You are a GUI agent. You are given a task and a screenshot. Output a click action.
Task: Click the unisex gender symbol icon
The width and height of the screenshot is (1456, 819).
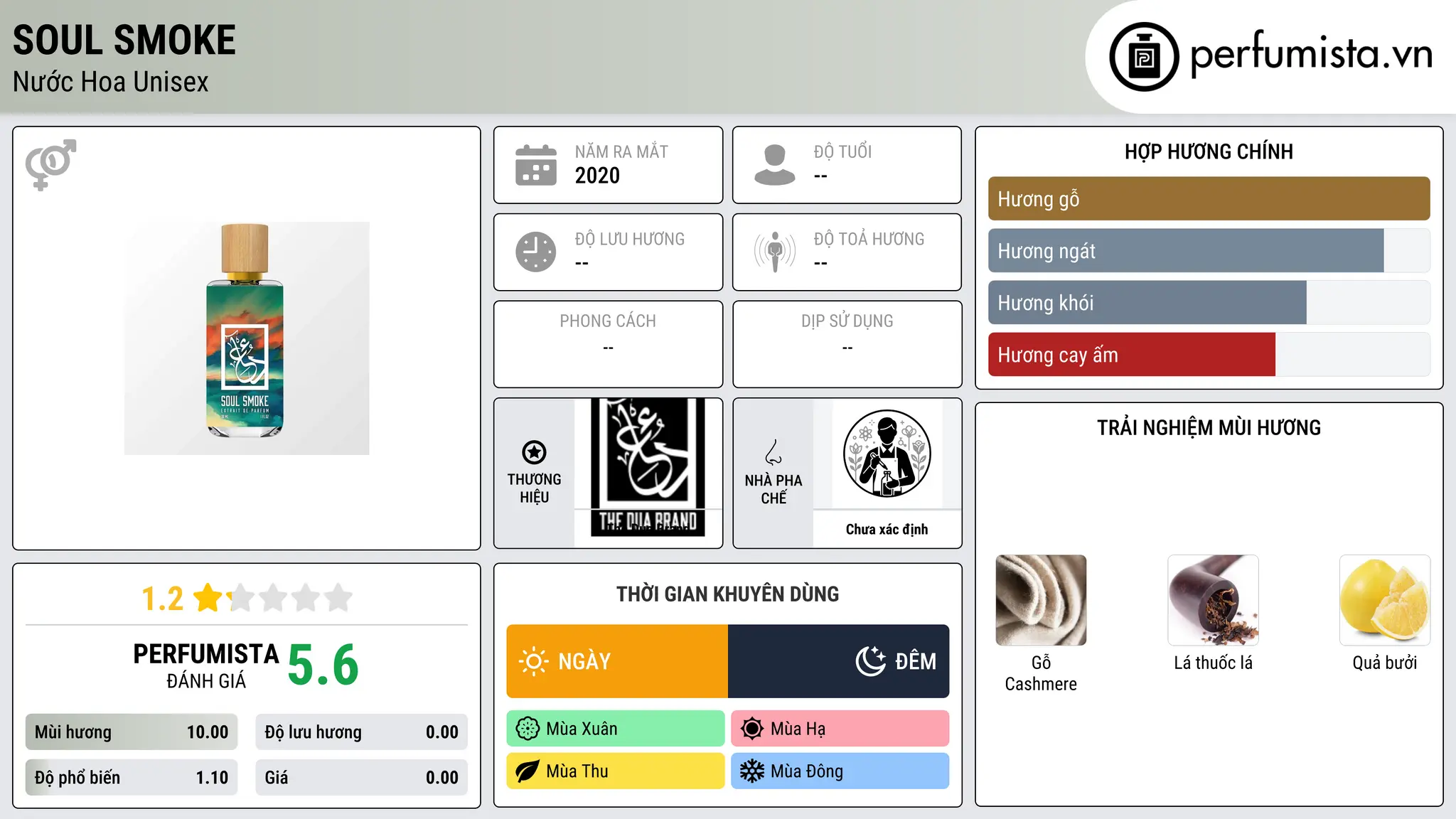50,164
